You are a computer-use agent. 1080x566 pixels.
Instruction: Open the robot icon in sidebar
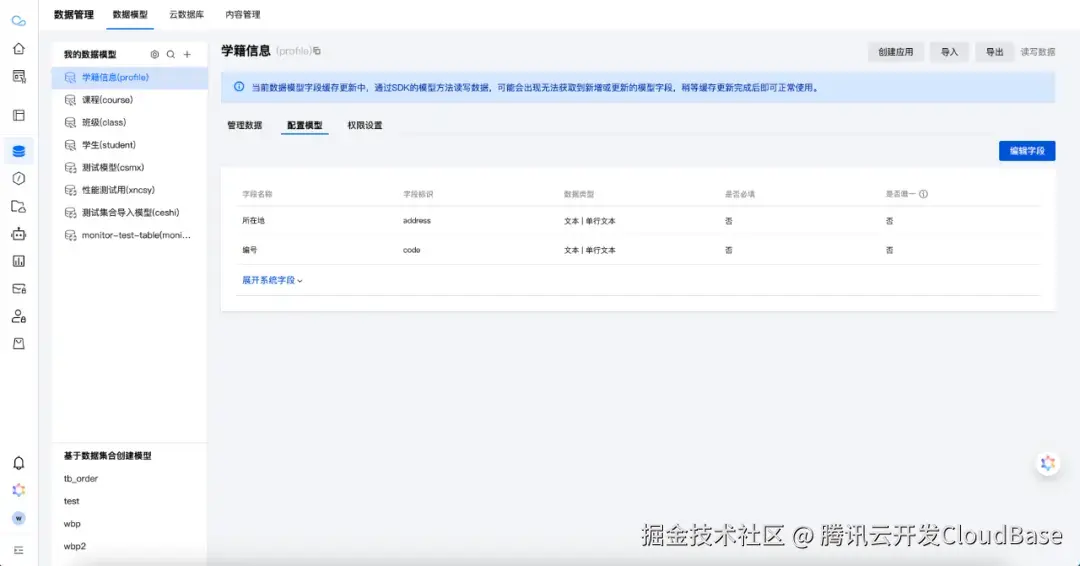(19, 234)
